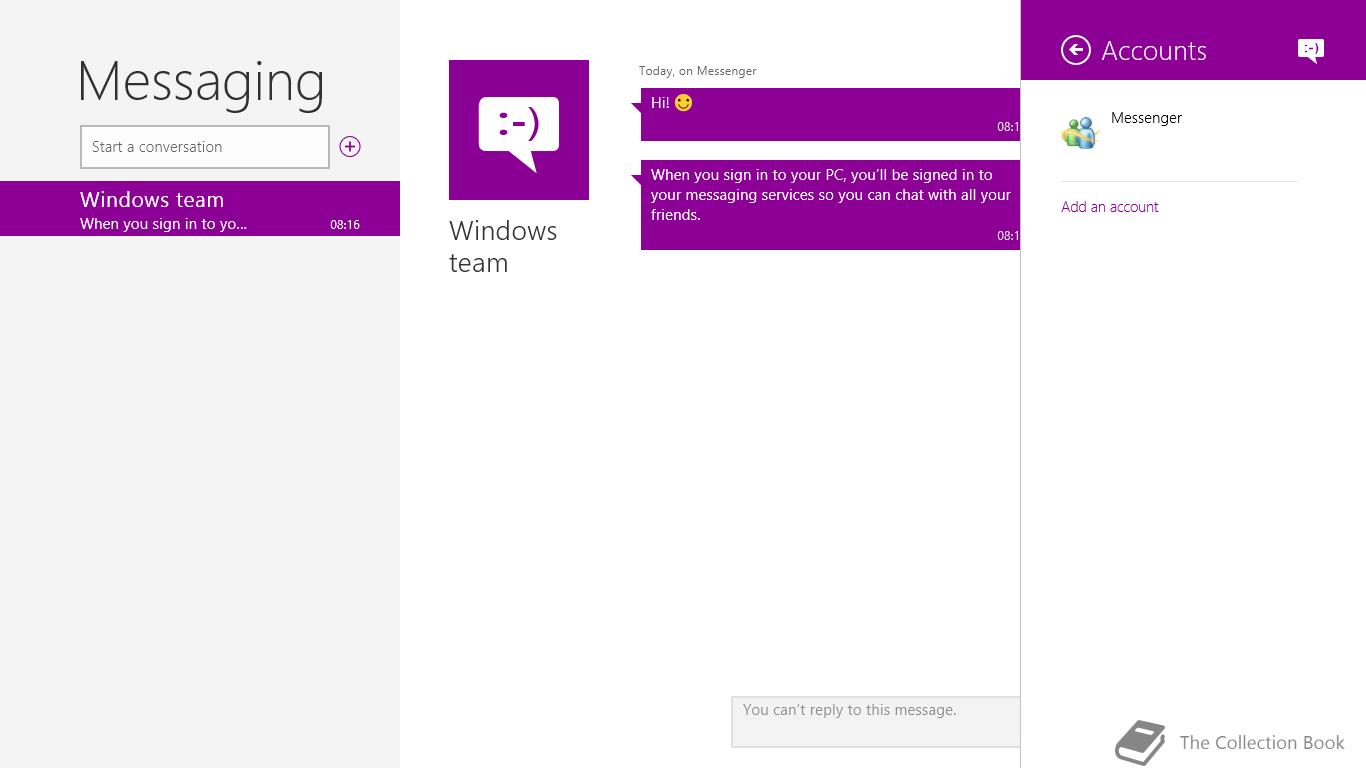Click the plus icon to start a conversation
Screen dimensions: 1366x768
coord(350,147)
